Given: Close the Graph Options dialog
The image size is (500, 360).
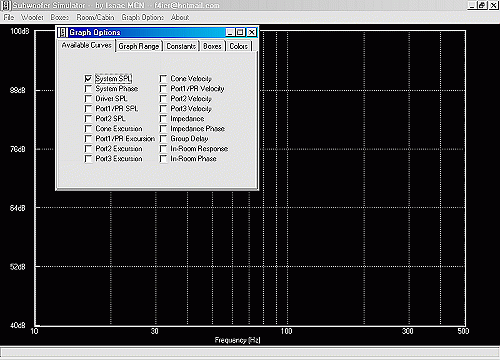Looking at the screenshot, I should tap(252, 32).
